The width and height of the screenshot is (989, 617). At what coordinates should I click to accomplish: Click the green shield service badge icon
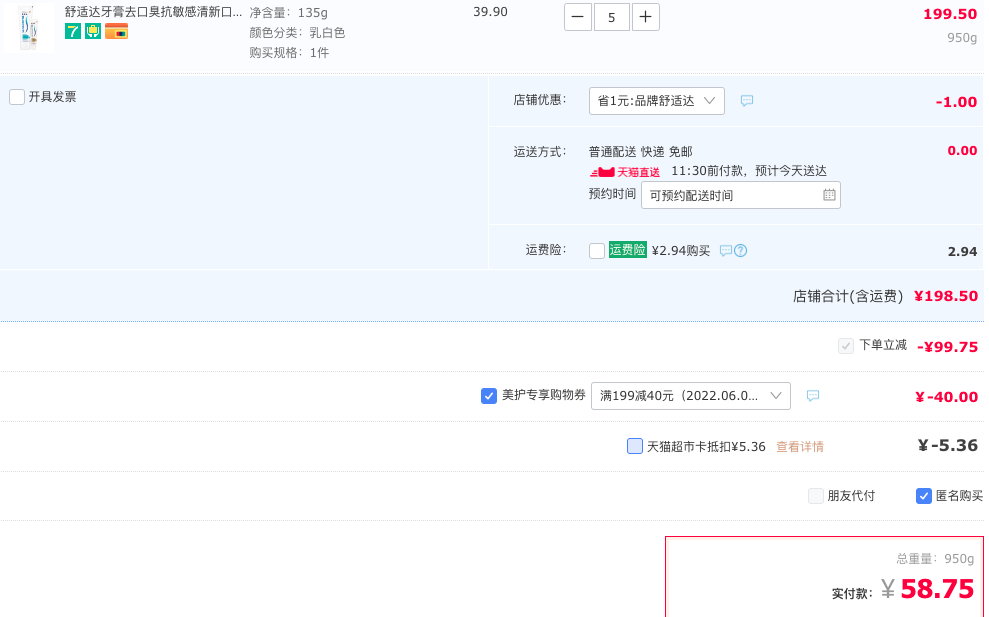[93, 31]
